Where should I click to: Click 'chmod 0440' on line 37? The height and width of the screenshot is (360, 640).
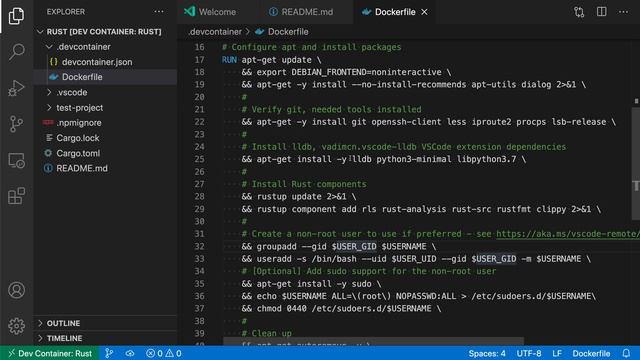[281, 309]
